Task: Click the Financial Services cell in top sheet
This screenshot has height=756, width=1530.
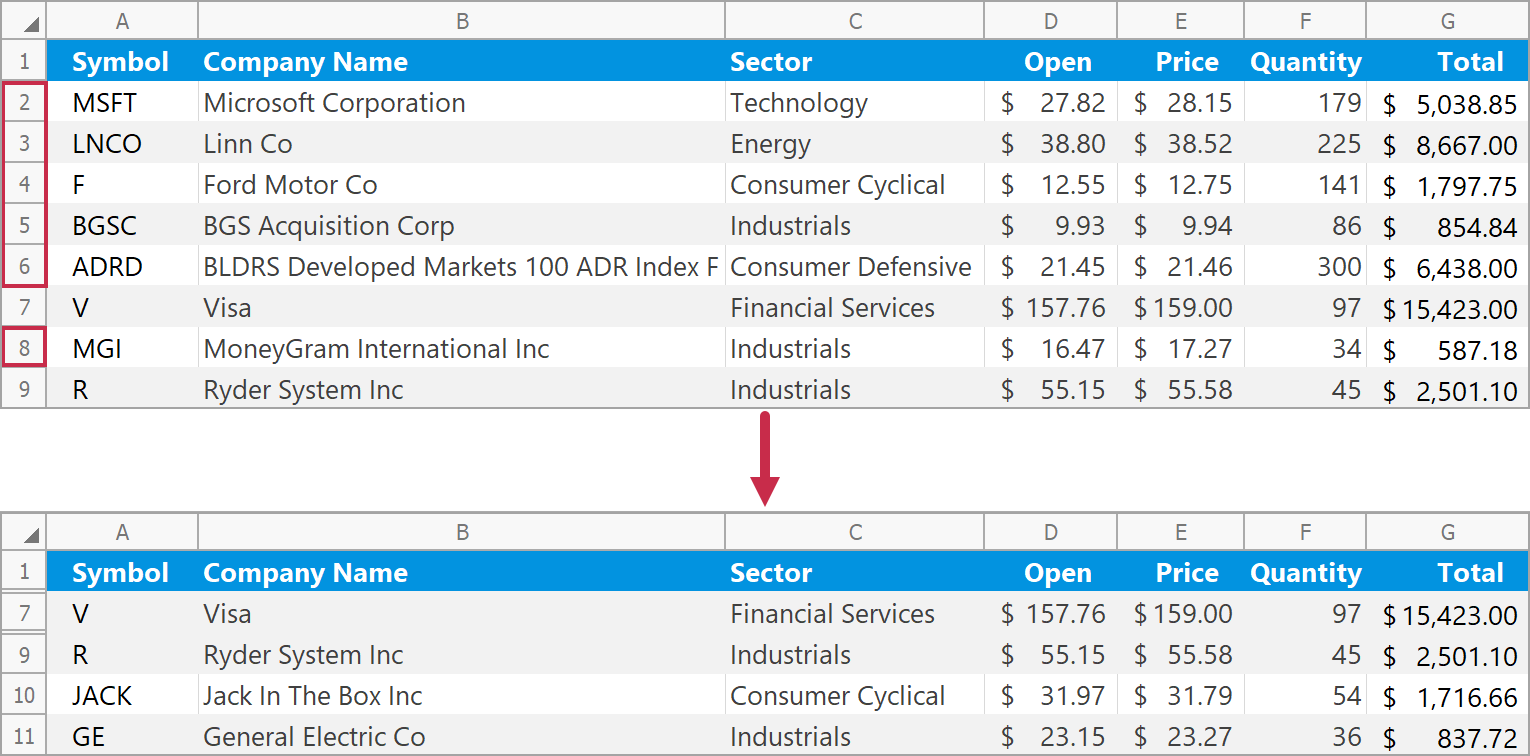Action: coord(832,308)
